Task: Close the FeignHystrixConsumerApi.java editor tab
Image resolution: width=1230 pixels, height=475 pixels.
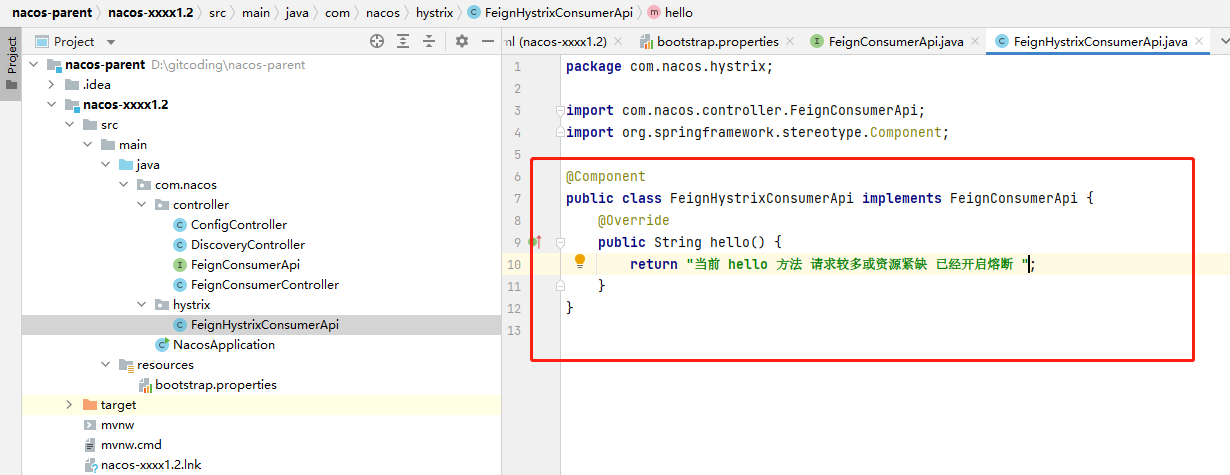Action: pyautogui.click(x=1199, y=41)
